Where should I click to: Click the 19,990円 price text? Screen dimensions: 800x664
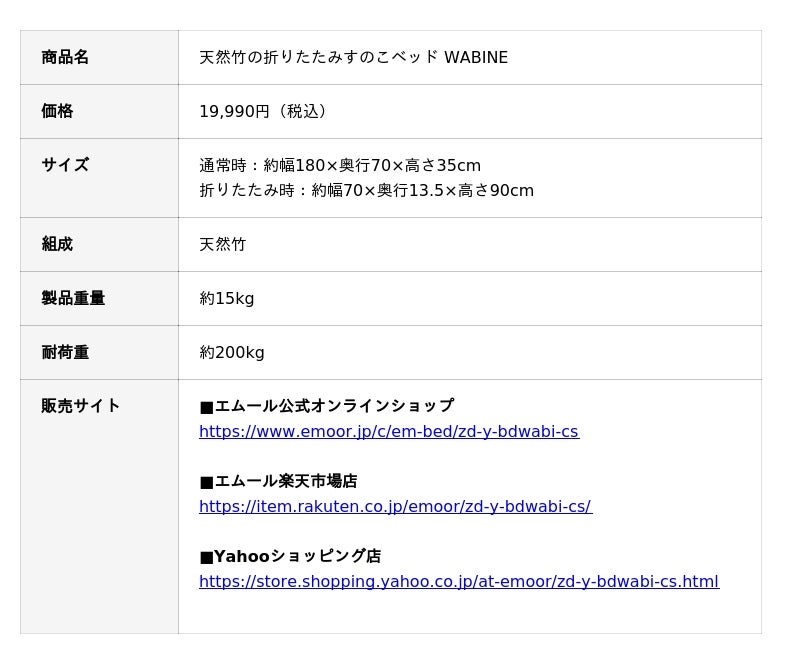click(x=266, y=112)
